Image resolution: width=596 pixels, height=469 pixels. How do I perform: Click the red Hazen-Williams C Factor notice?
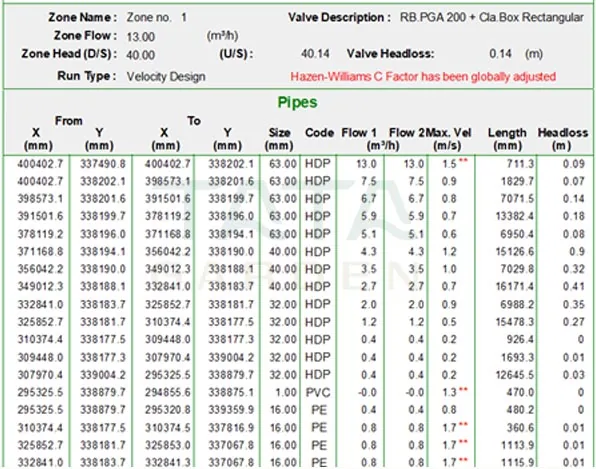(423, 76)
